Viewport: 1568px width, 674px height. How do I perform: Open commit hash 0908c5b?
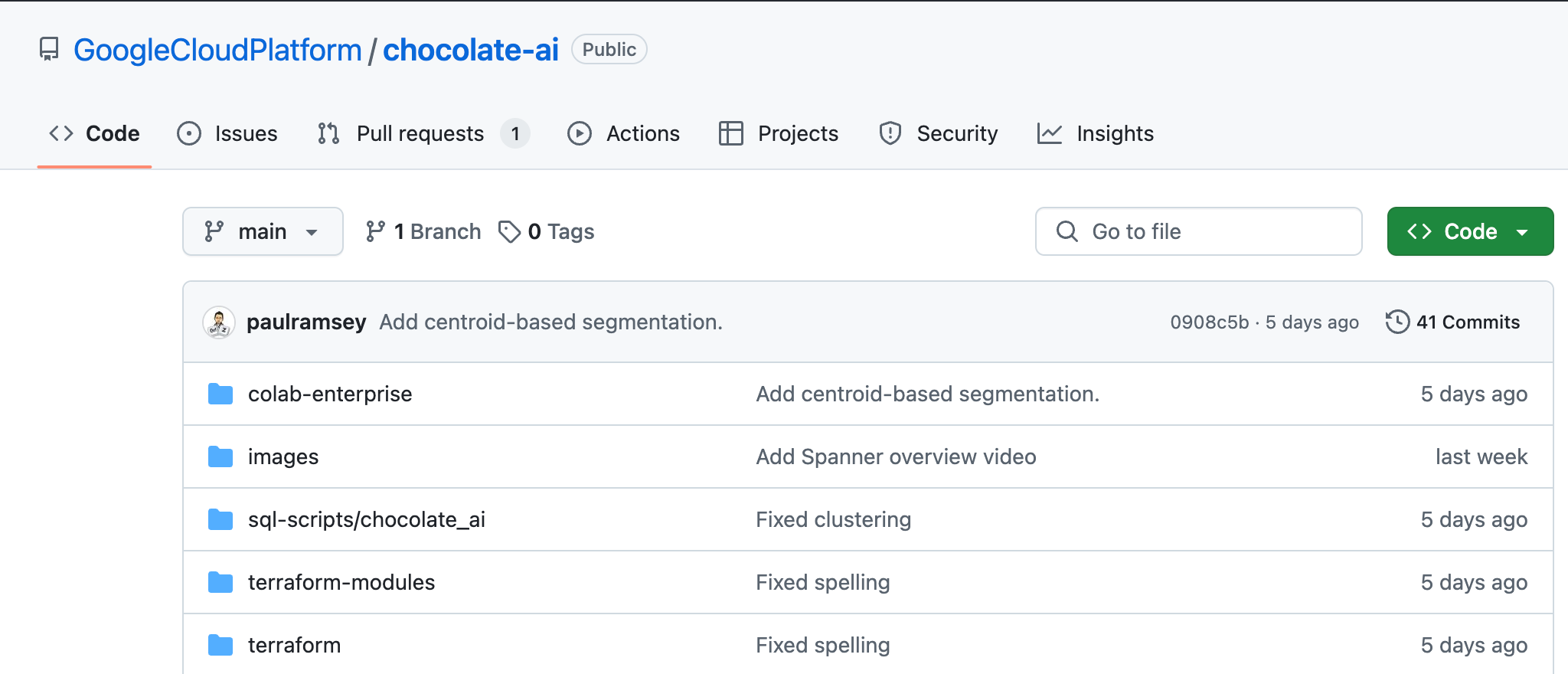point(1210,322)
